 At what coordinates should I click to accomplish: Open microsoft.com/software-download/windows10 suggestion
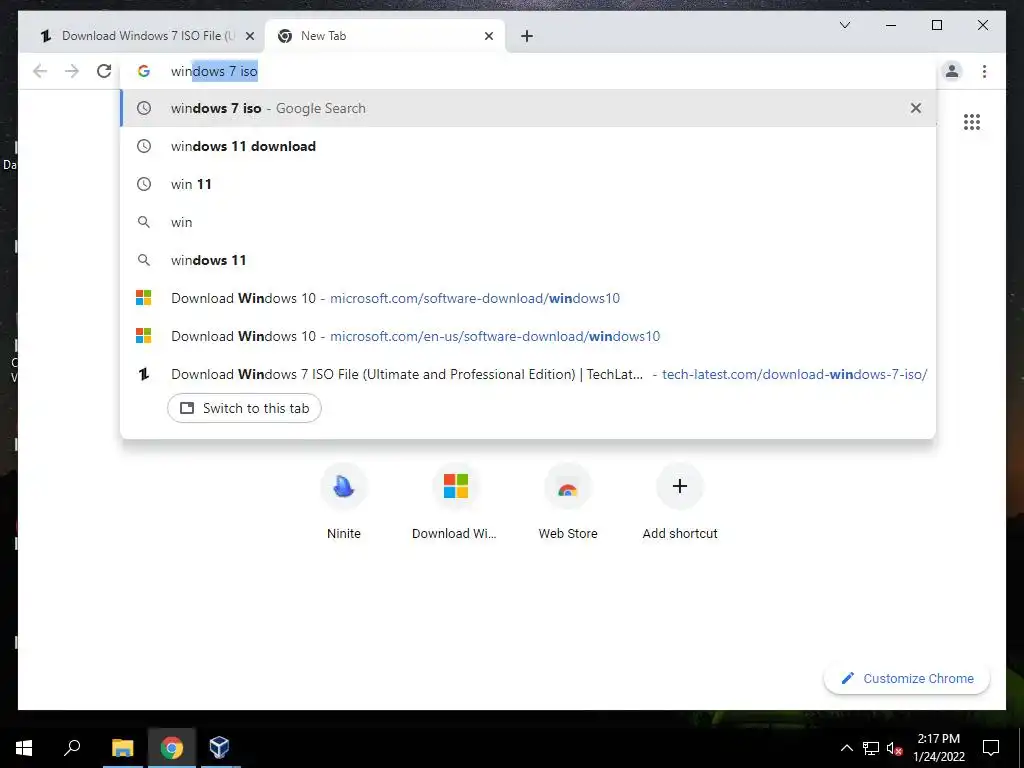click(528, 298)
